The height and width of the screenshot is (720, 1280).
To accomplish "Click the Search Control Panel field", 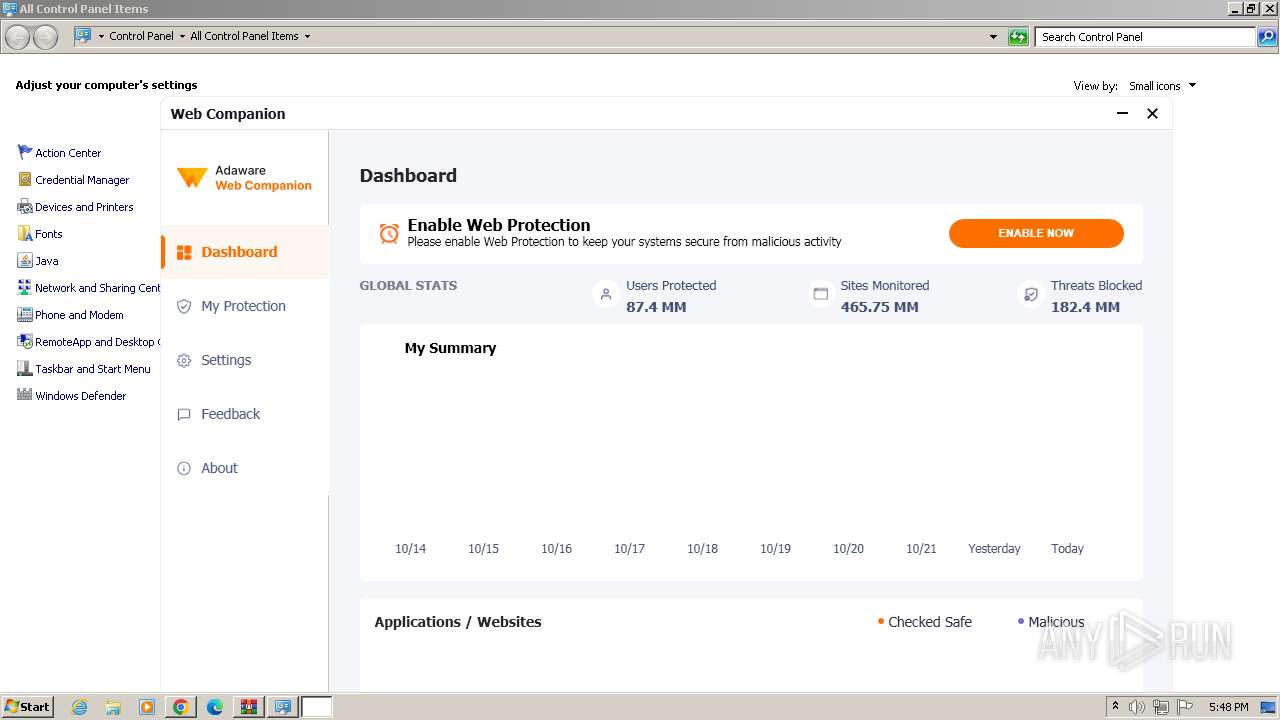I will 1145,37.
